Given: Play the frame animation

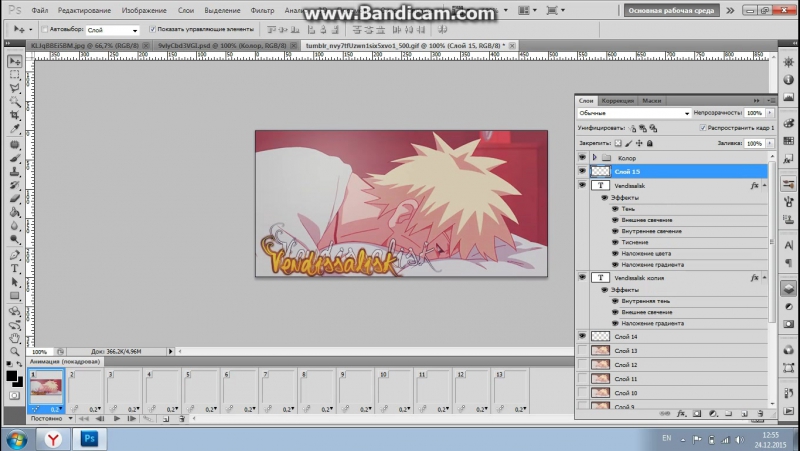Looking at the screenshot, I should 117,419.
